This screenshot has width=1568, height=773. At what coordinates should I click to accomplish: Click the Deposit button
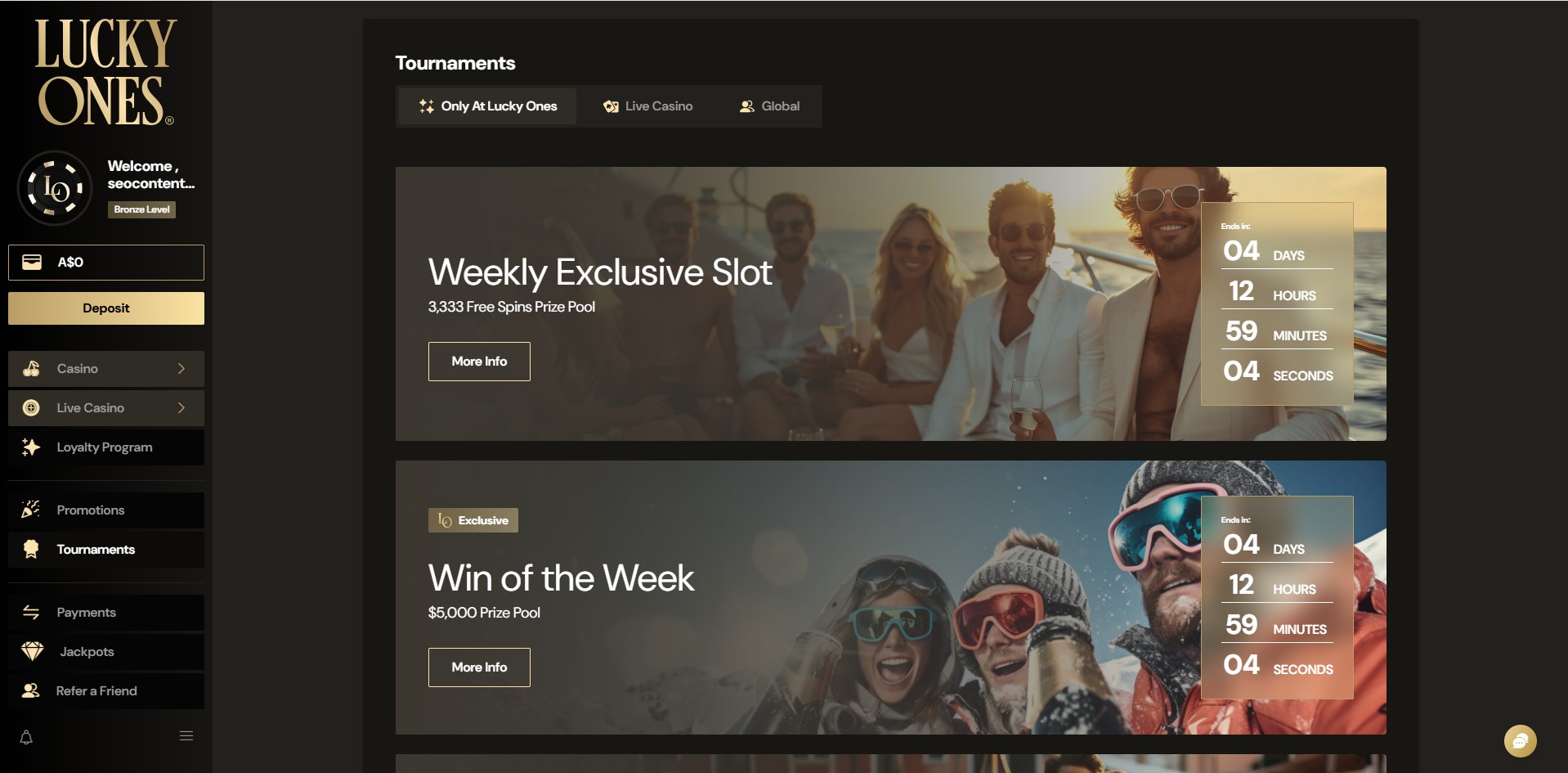[x=106, y=308]
